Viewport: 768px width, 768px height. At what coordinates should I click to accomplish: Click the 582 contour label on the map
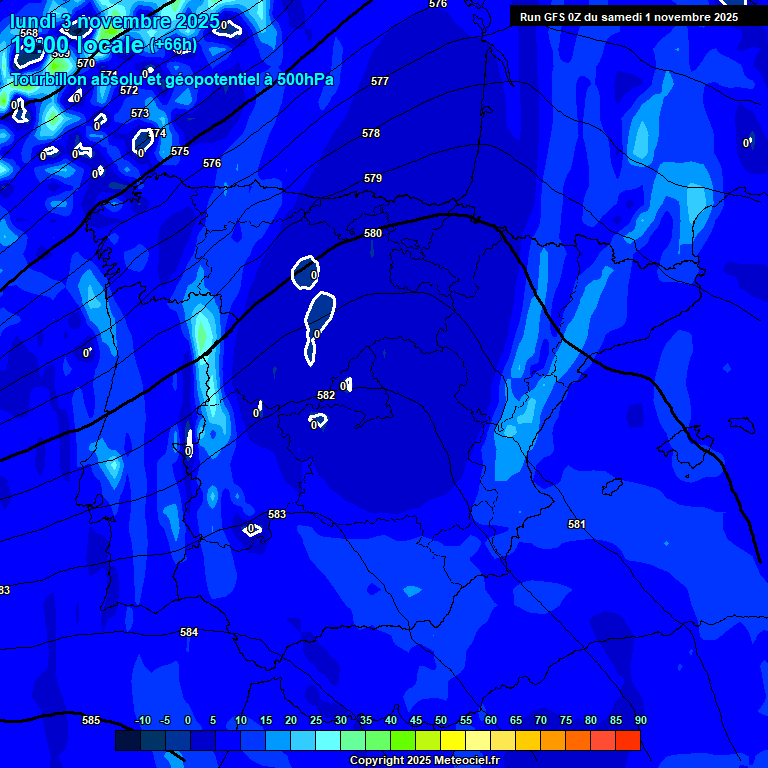point(326,395)
